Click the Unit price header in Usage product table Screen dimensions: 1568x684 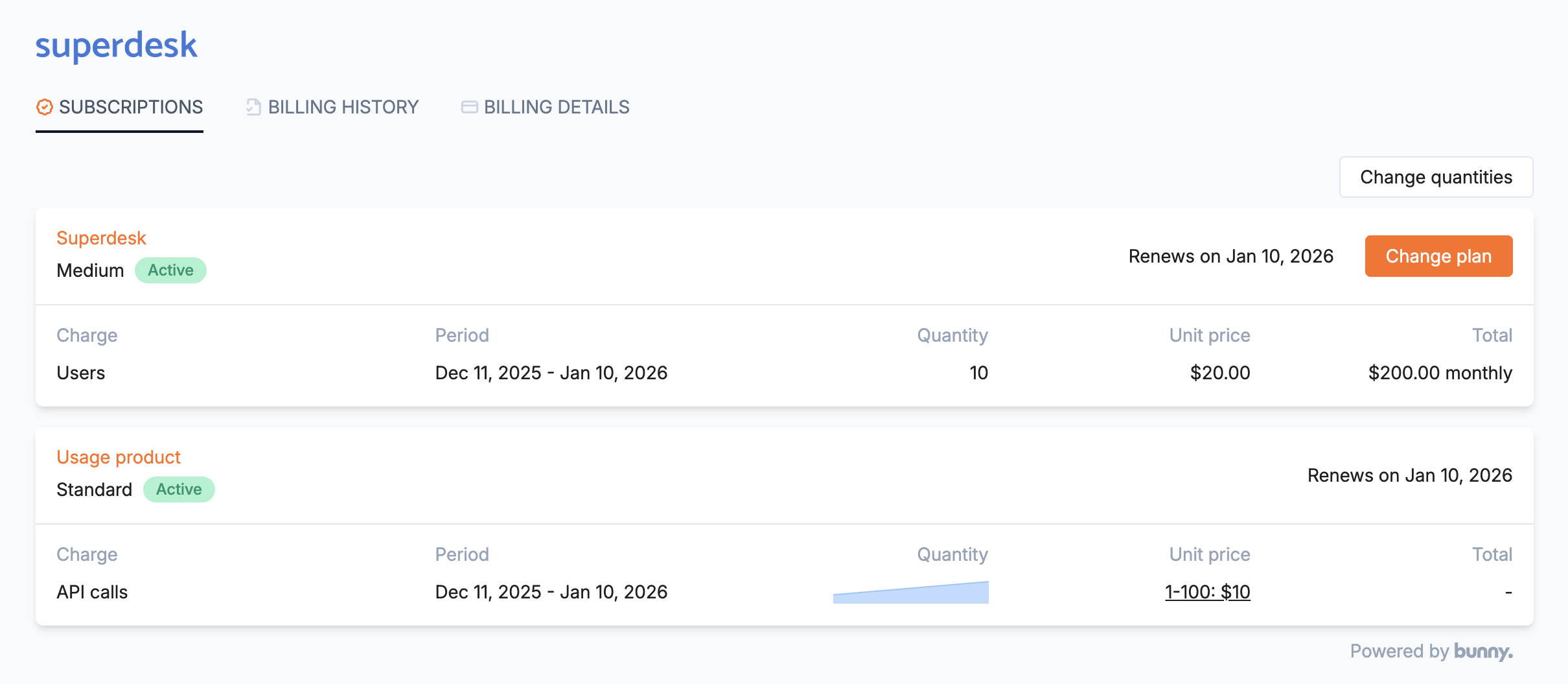[1210, 554]
